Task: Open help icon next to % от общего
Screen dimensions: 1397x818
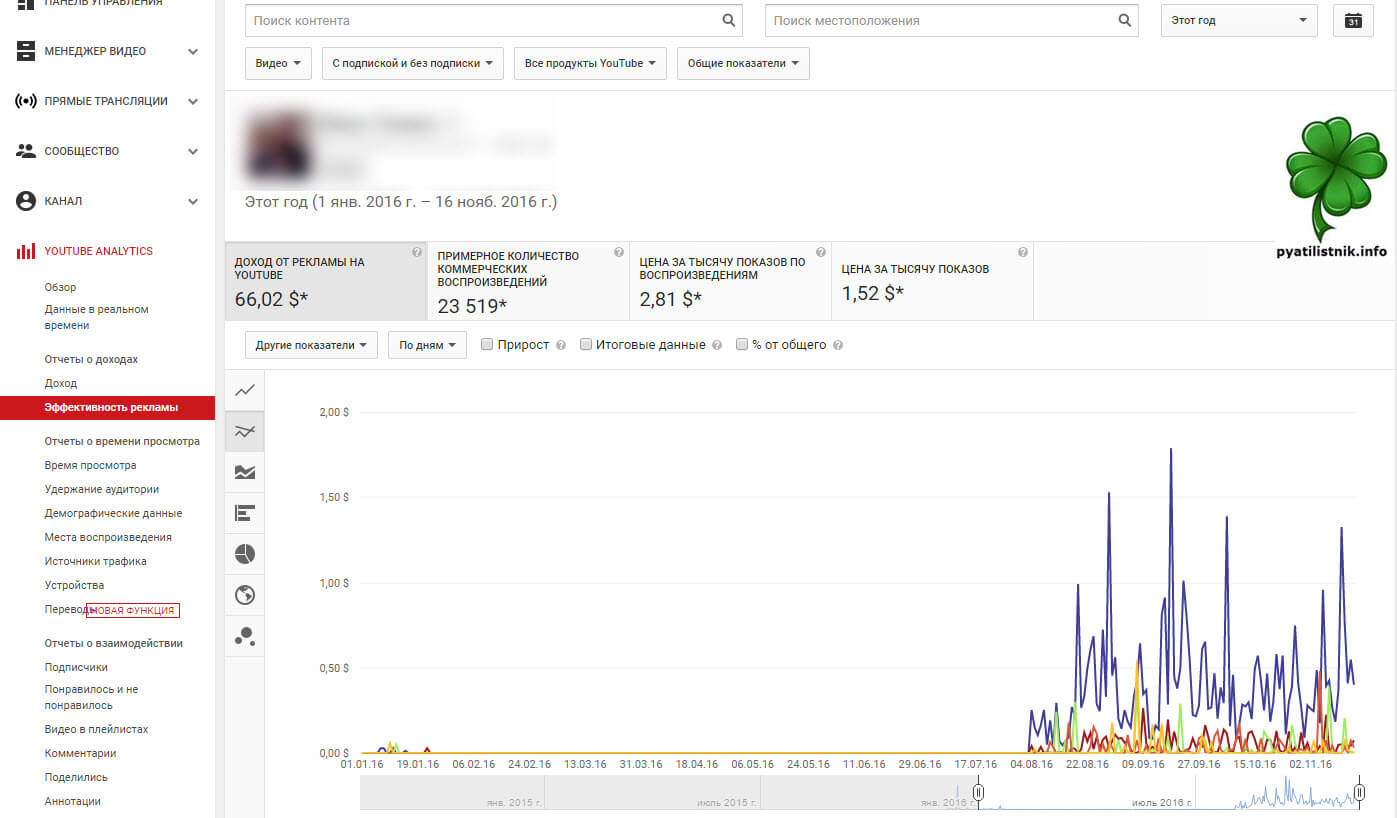Action: pyautogui.click(x=838, y=345)
